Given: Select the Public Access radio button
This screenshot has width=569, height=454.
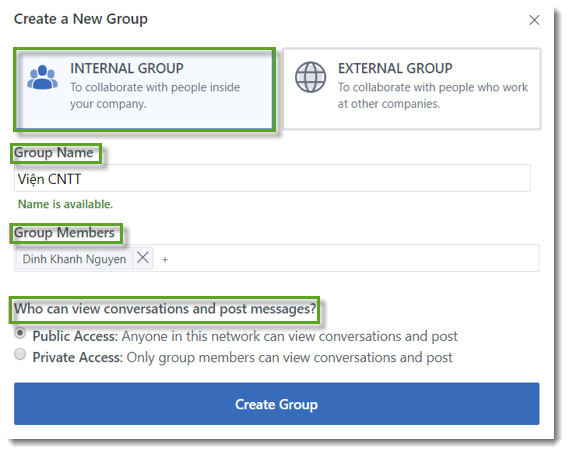Looking at the screenshot, I should click(20, 333).
